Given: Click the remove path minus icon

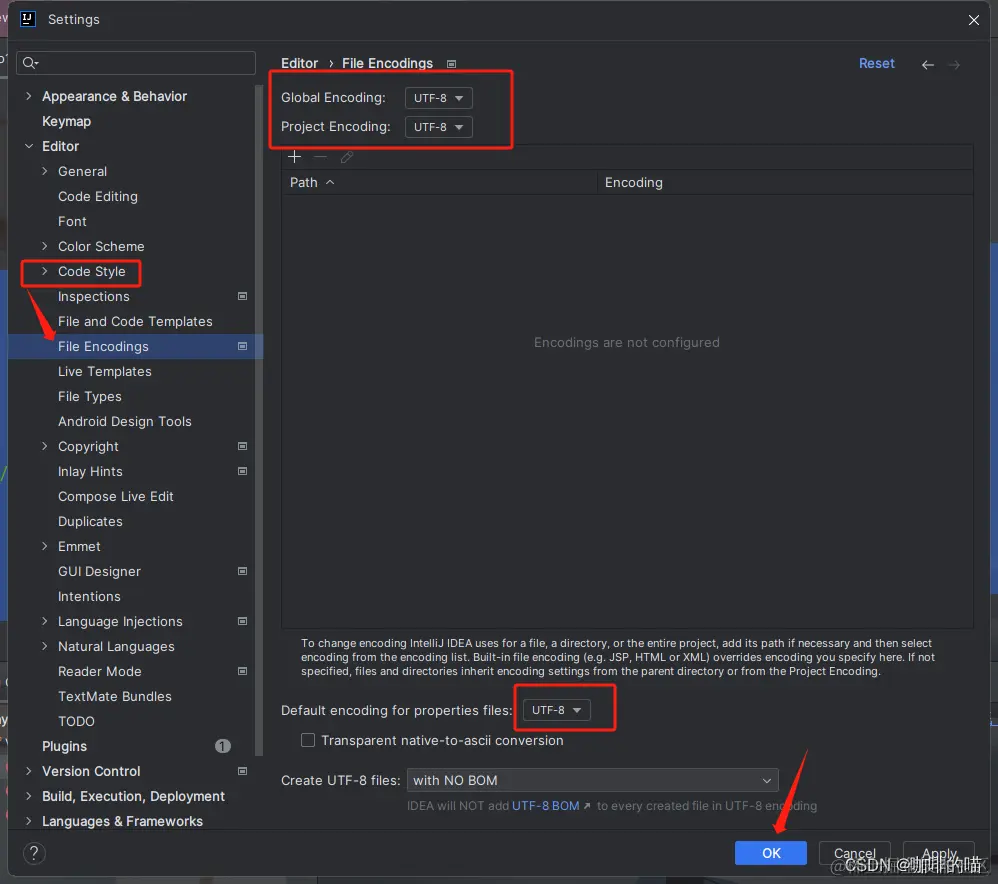Looking at the screenshot, I should coord(320,157).
